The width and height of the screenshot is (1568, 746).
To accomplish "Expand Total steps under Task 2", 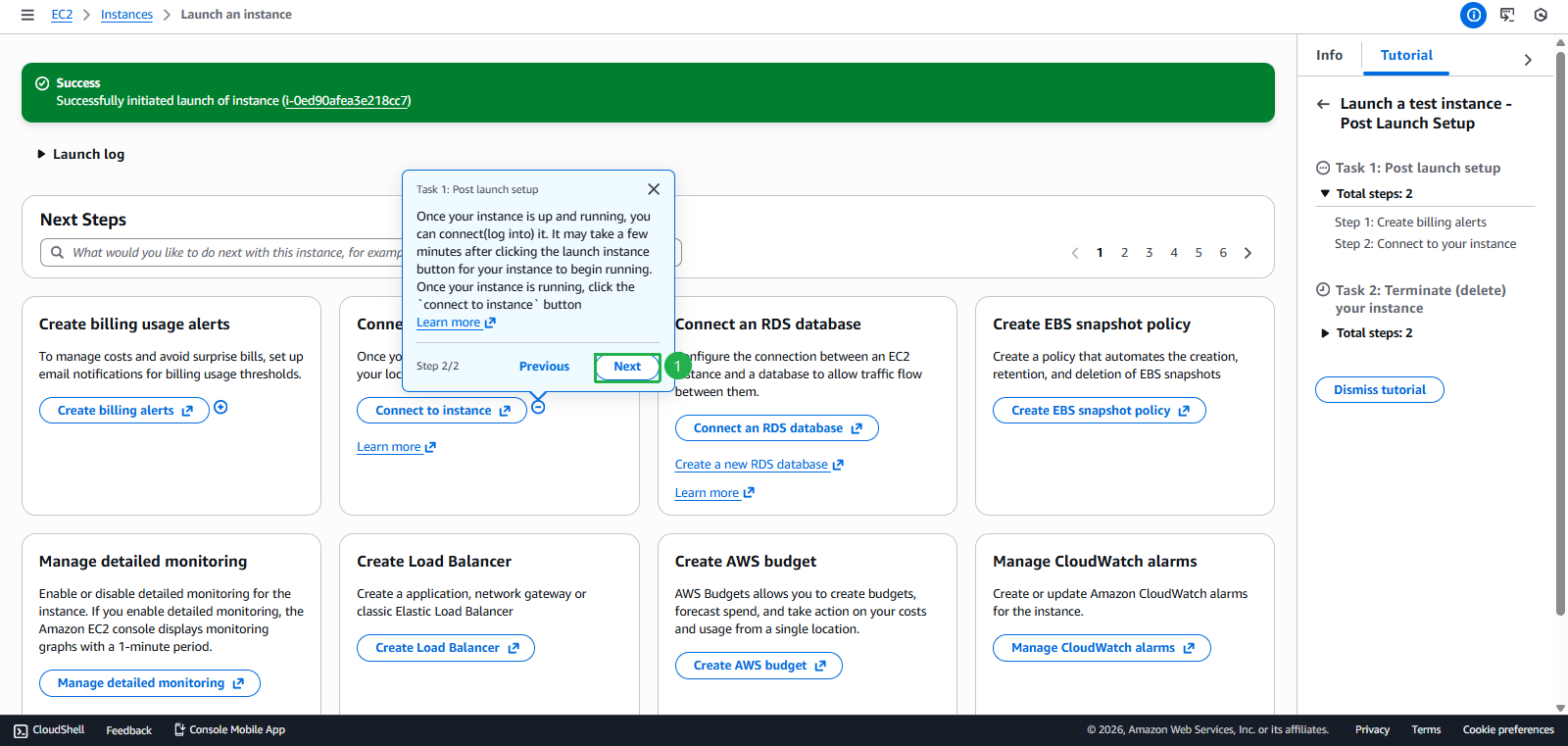I will pyautogui.click(x=1325, y=333).
